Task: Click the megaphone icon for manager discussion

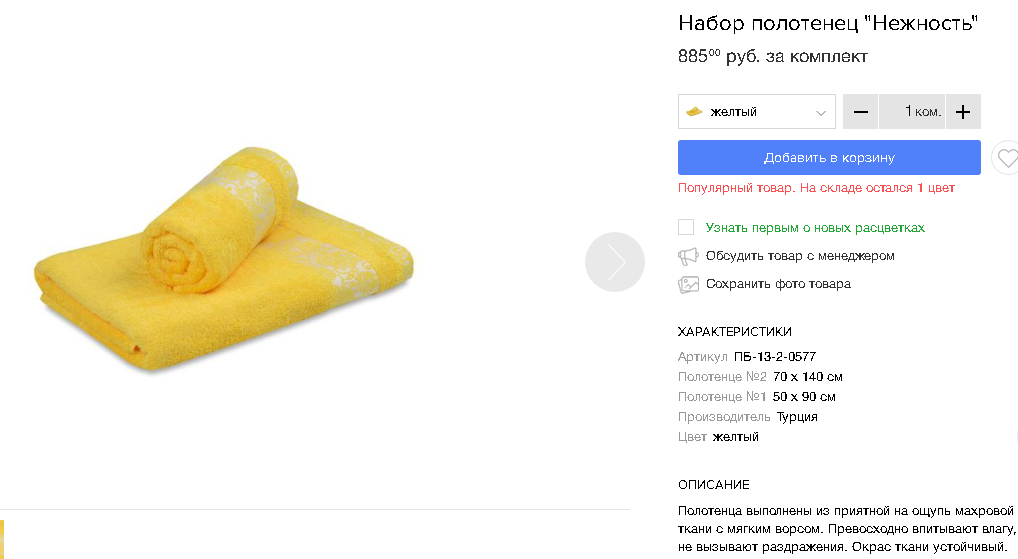Action: 688,256
